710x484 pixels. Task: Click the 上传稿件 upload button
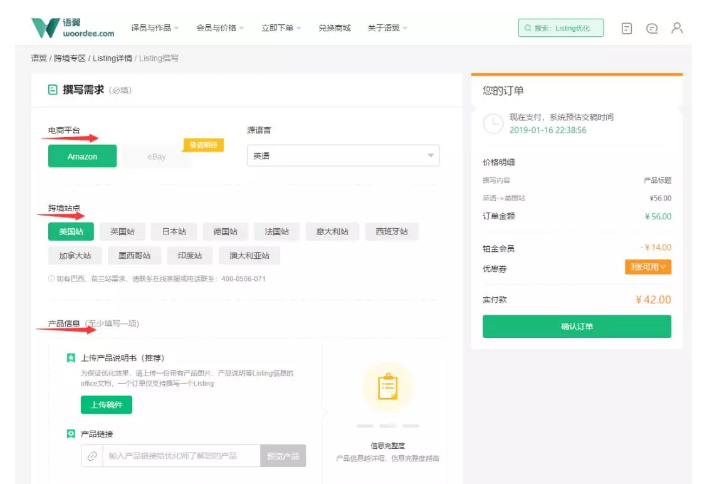click(106, 405)
